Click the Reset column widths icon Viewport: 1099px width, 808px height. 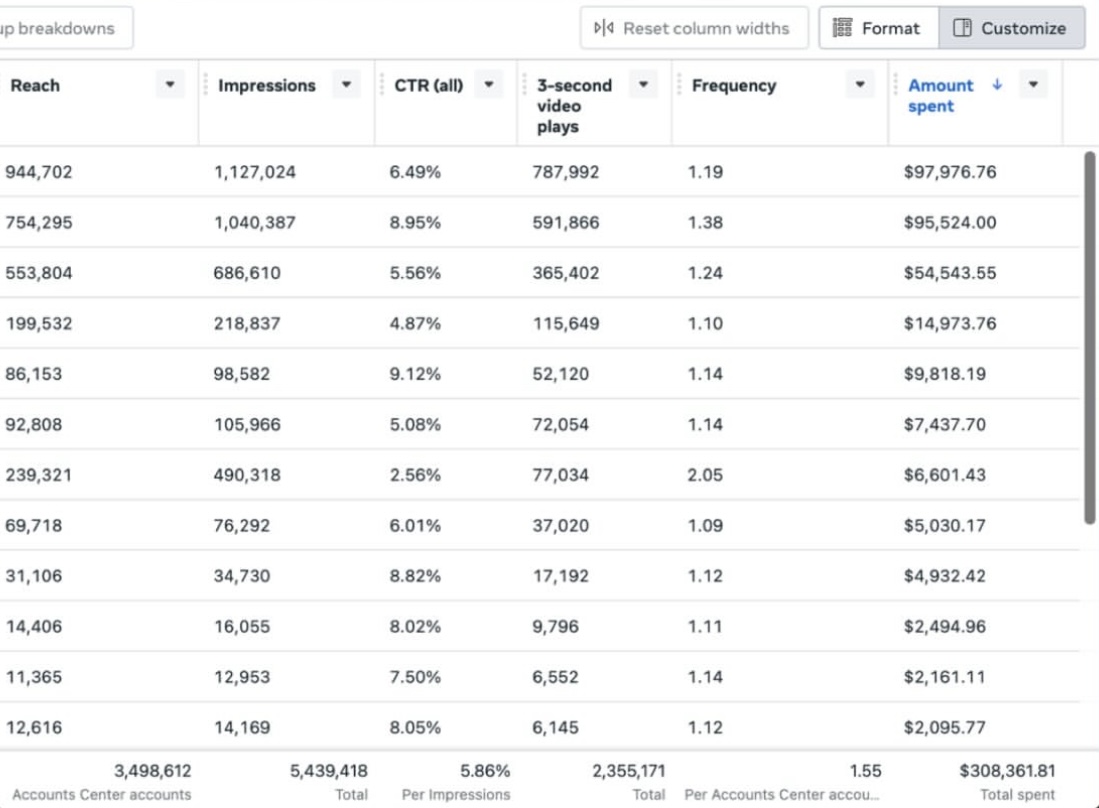[603, 28]
